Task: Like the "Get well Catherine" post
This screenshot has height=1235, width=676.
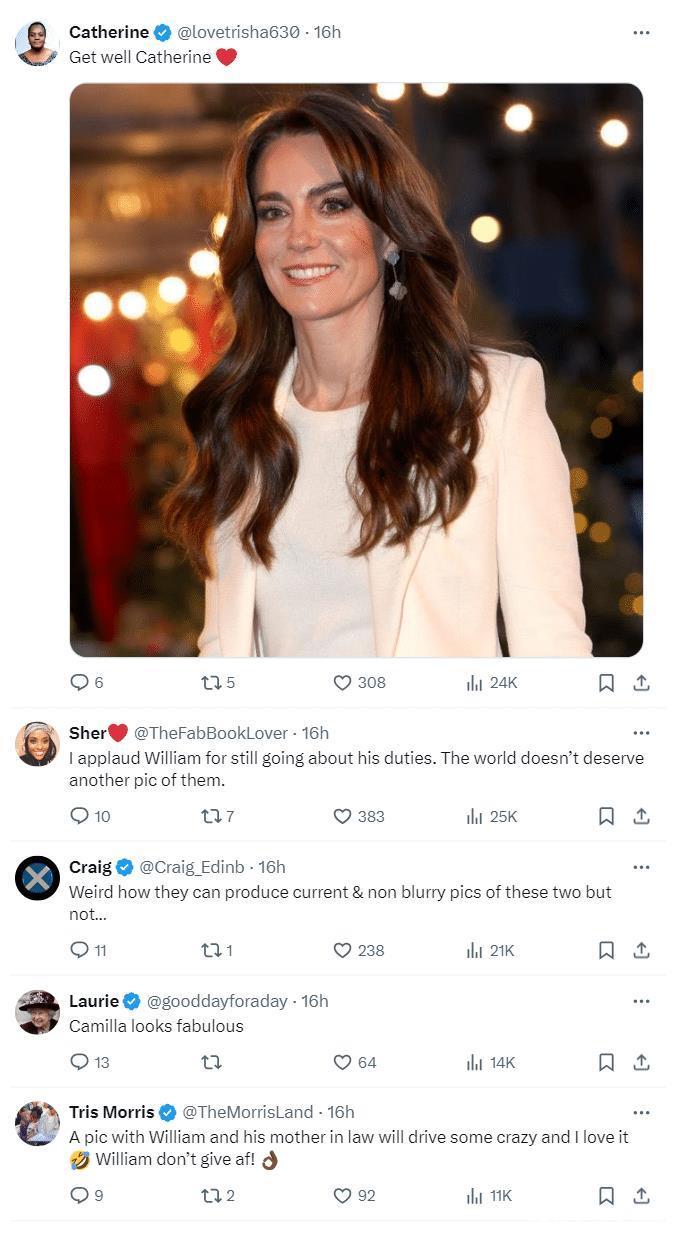Action: 343,683
